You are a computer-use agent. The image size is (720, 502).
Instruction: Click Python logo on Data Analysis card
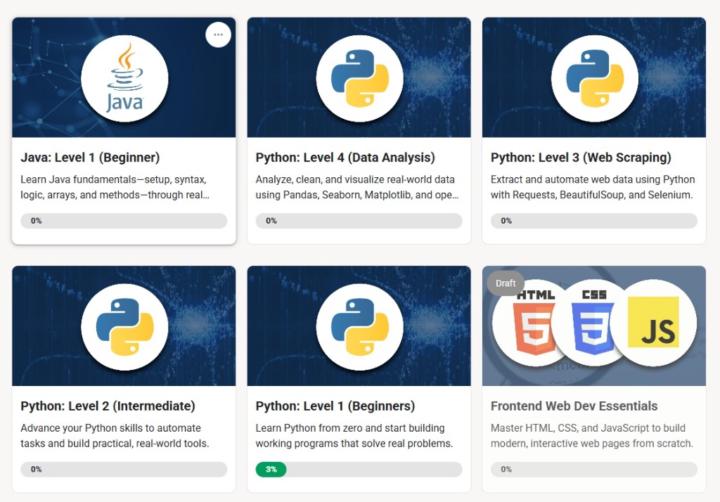[x=359, y=78]
